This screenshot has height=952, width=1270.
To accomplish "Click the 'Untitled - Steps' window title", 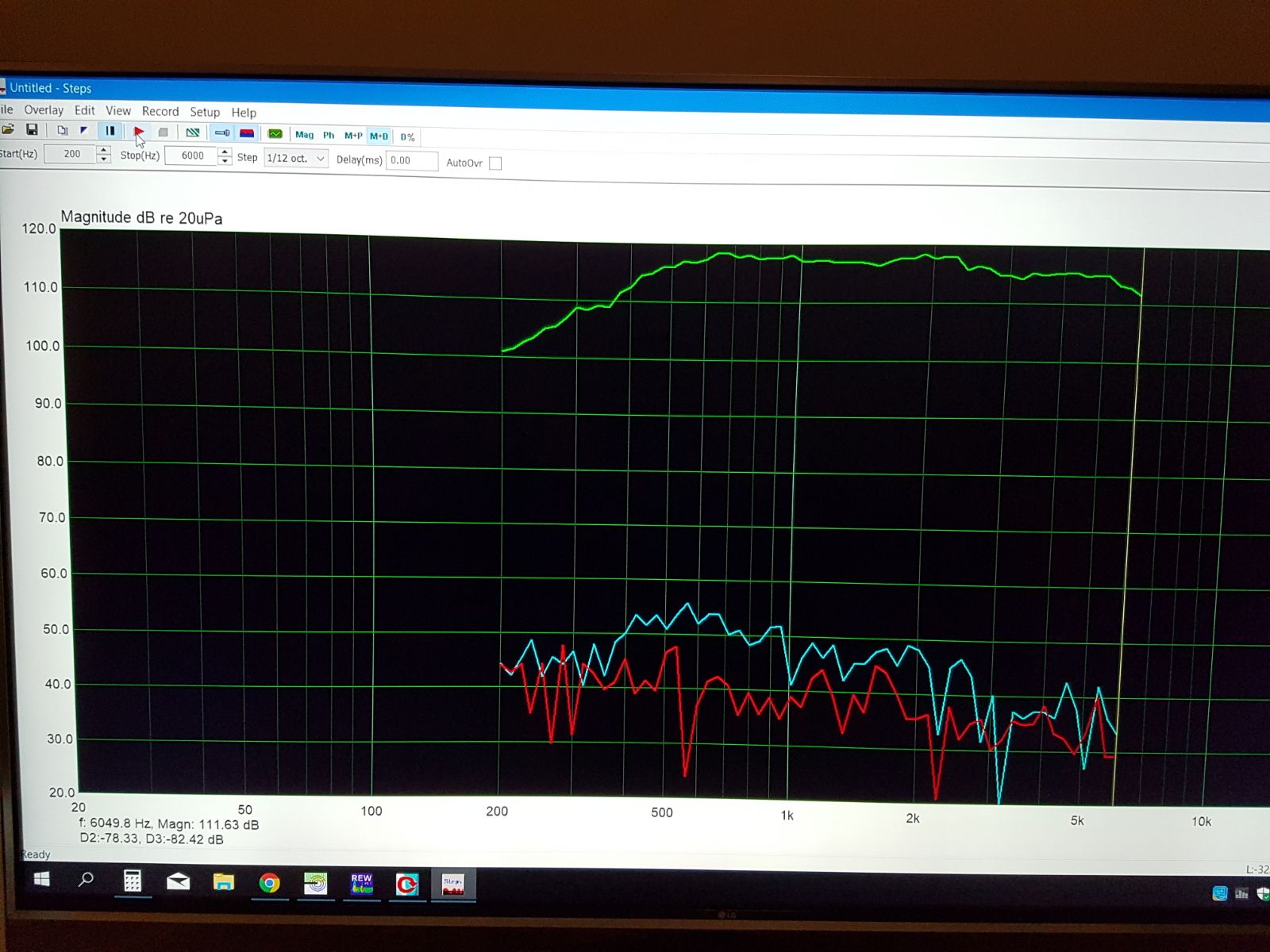I will coord(50,88).
